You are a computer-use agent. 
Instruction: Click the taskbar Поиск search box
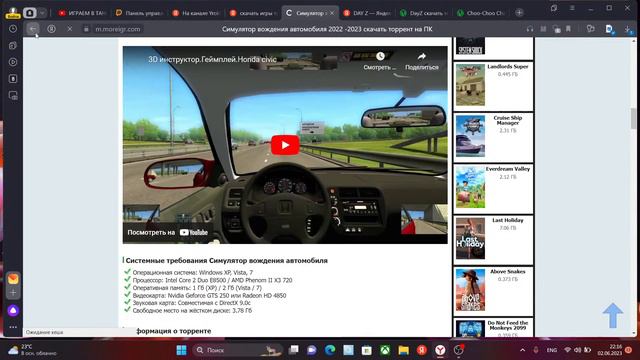(x=237, y=350)
